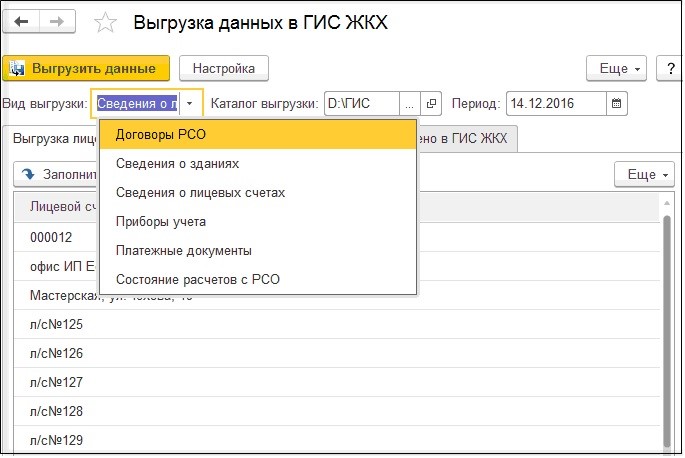Expand the top Еще menu
The image size is (685, 458).
616,69
